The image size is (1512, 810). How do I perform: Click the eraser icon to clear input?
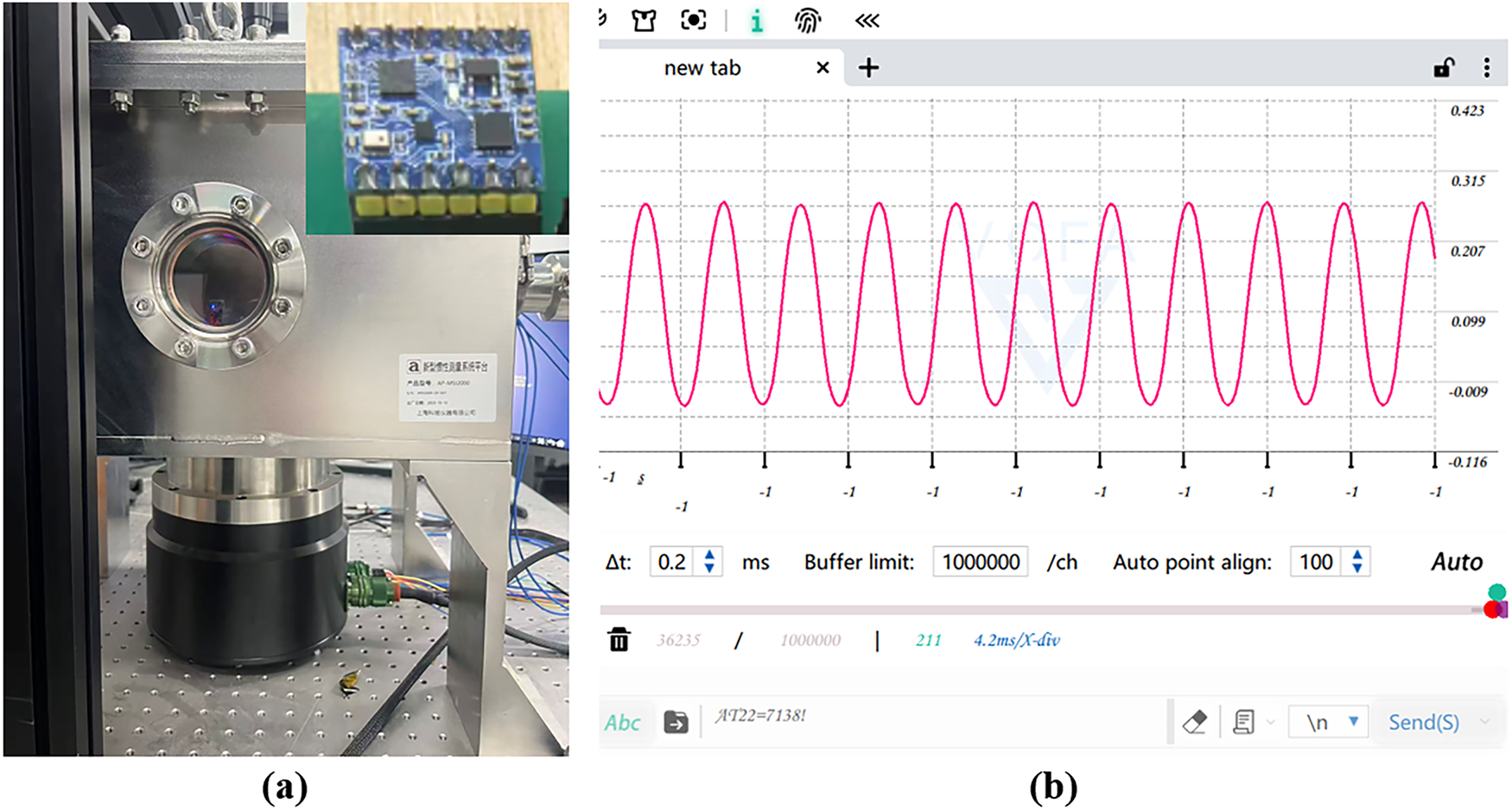pyautogui.click(x=1194, y=722)
